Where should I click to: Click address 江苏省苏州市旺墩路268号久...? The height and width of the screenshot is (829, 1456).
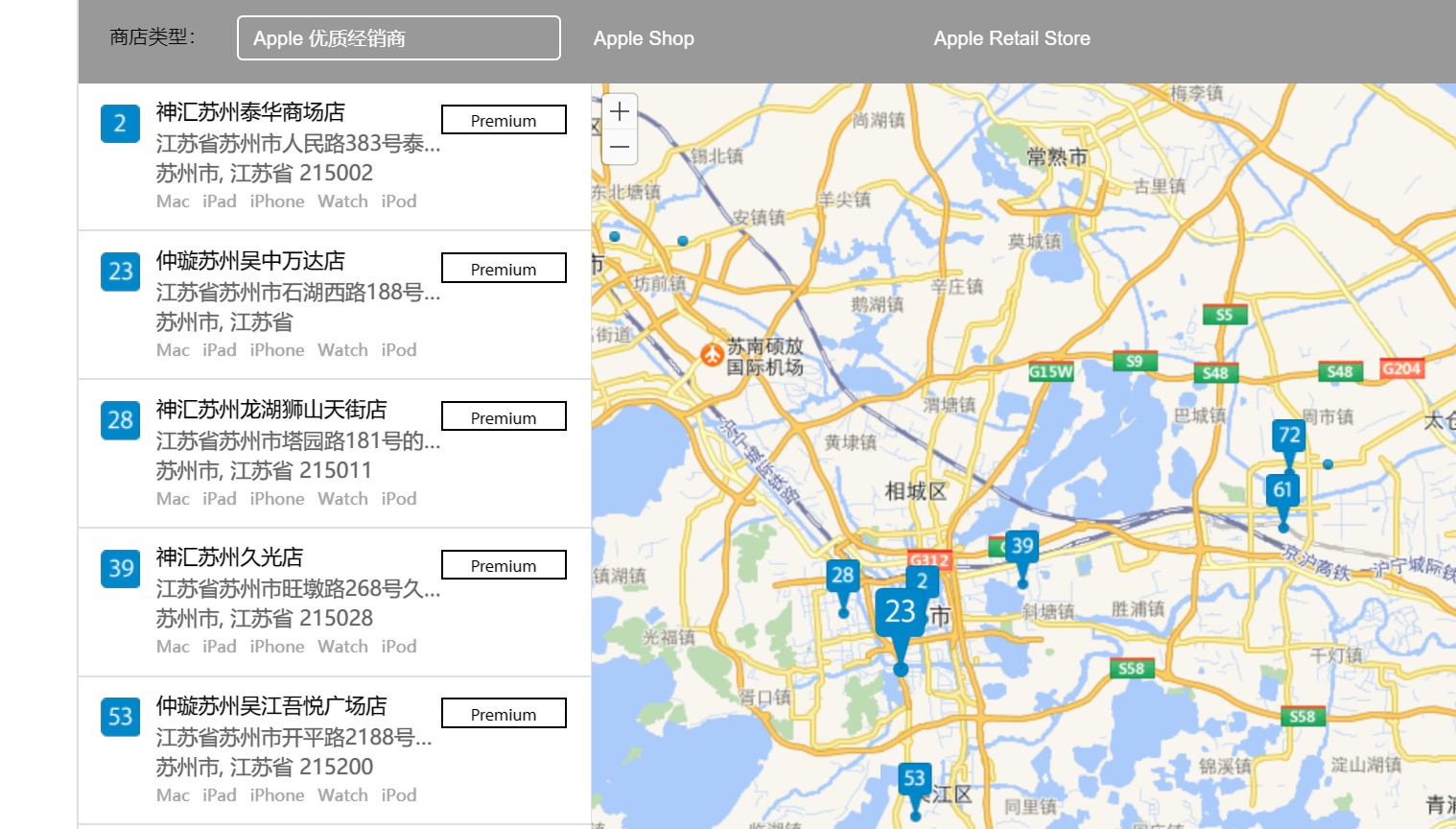[298, 589]
